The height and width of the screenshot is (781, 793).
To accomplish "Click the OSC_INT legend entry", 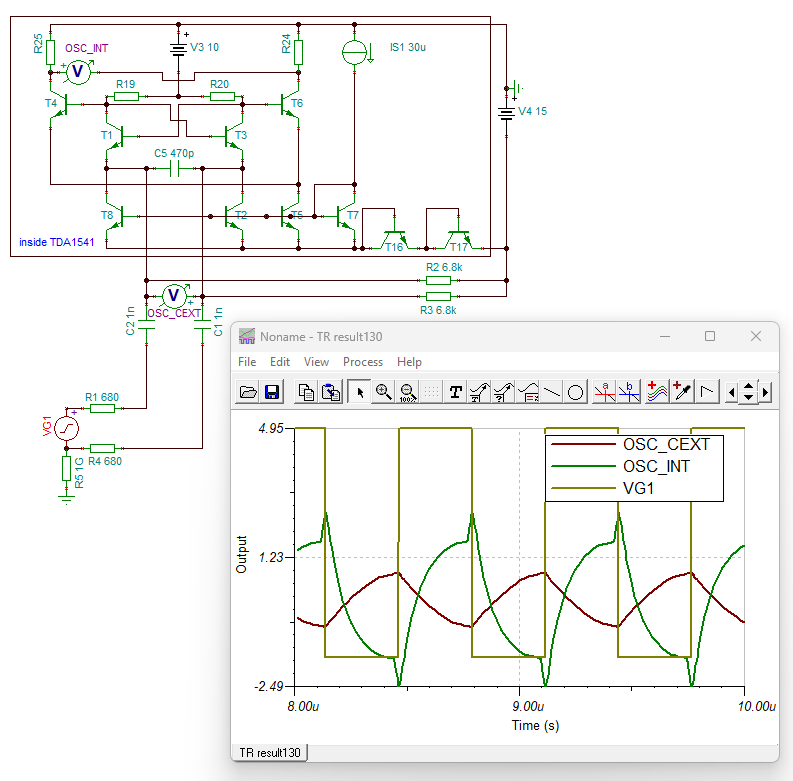I will point(621,466).
